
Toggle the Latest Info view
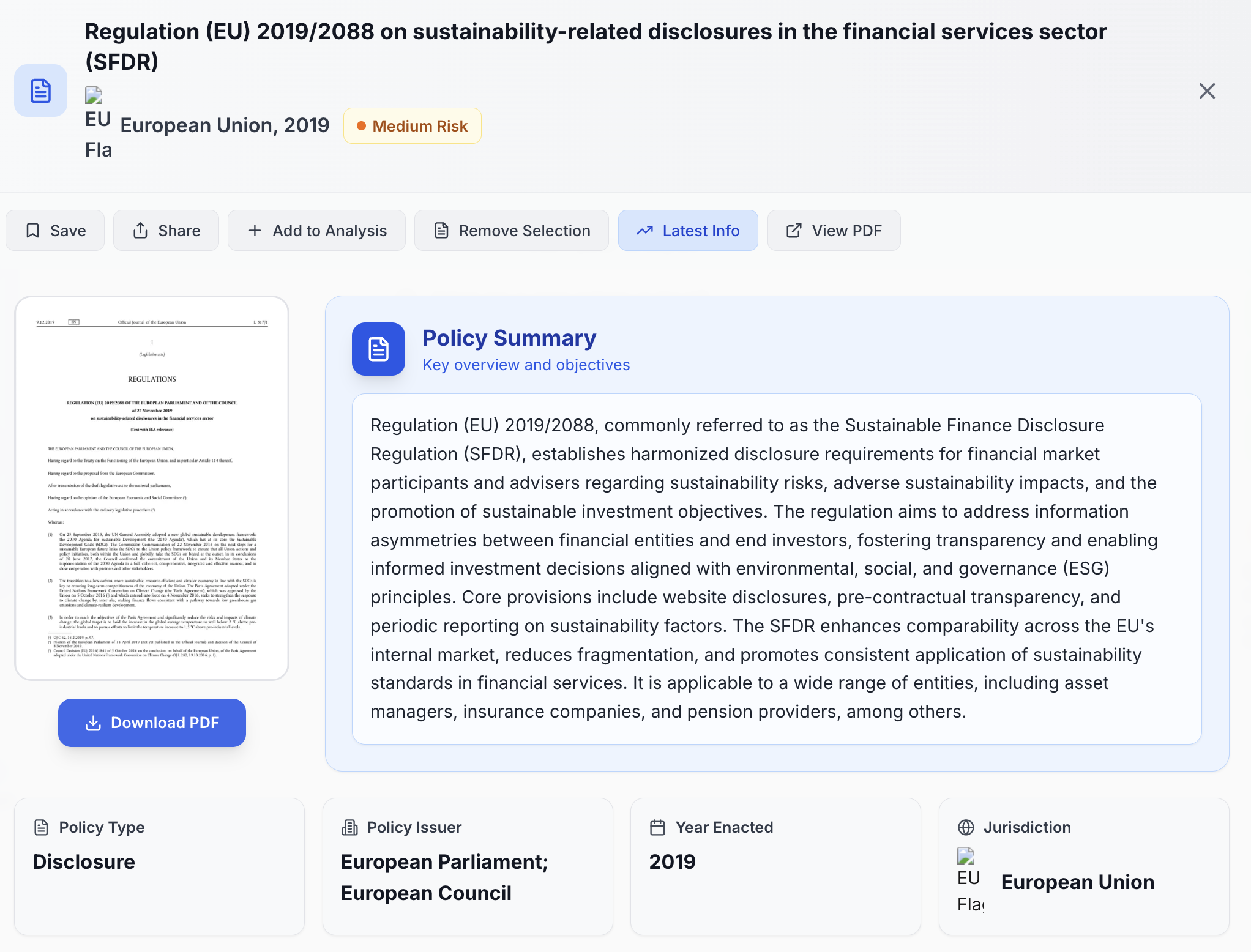point(688,230)
